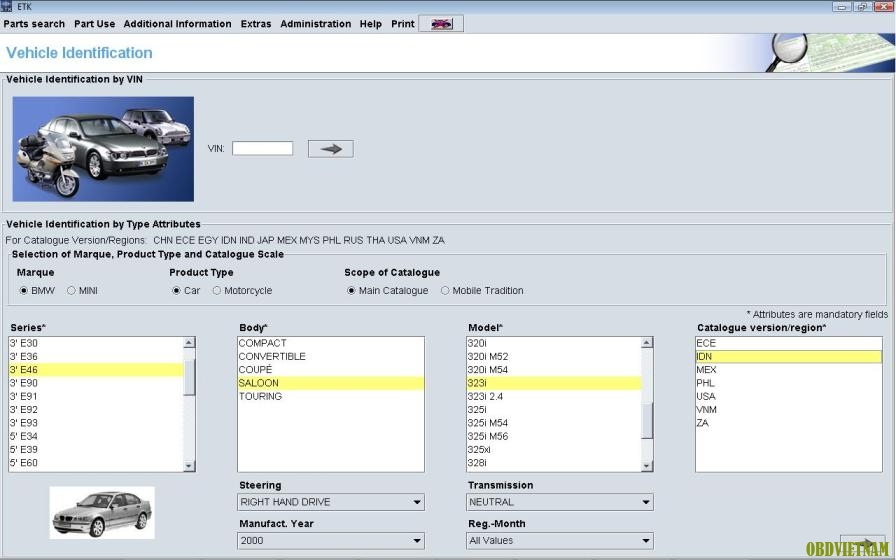Select series 3' E46
896x560 pixels.
(x=96, y=370)
